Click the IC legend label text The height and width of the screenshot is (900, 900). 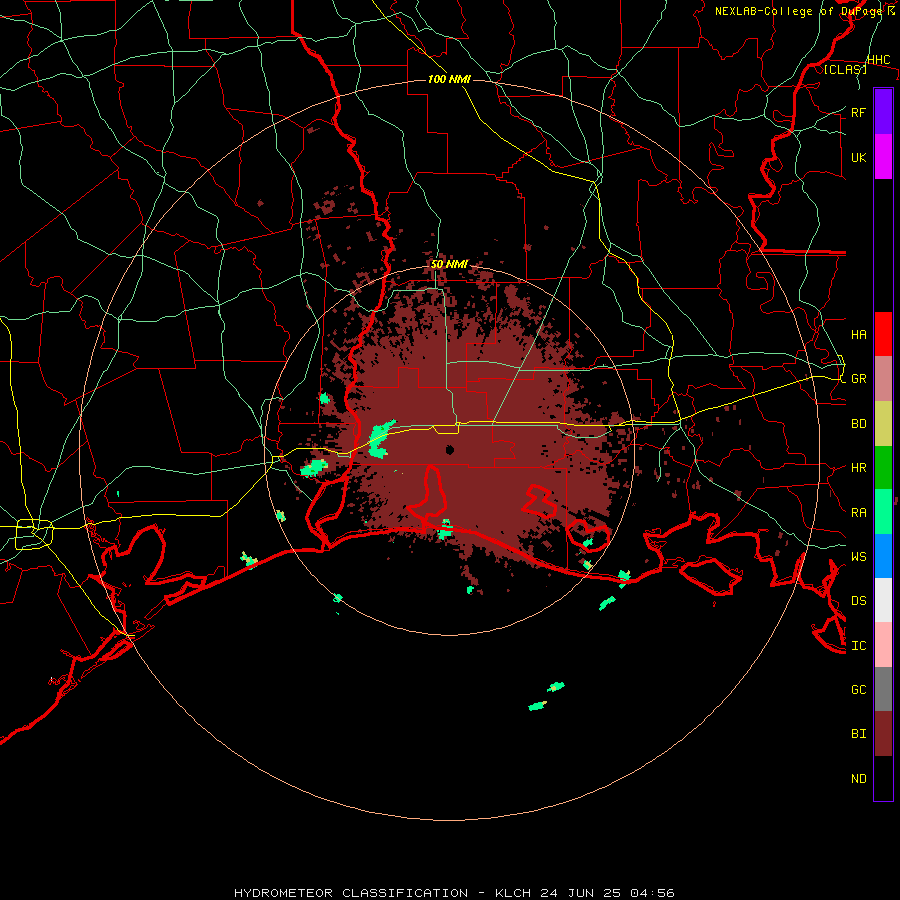click(859, 645)
